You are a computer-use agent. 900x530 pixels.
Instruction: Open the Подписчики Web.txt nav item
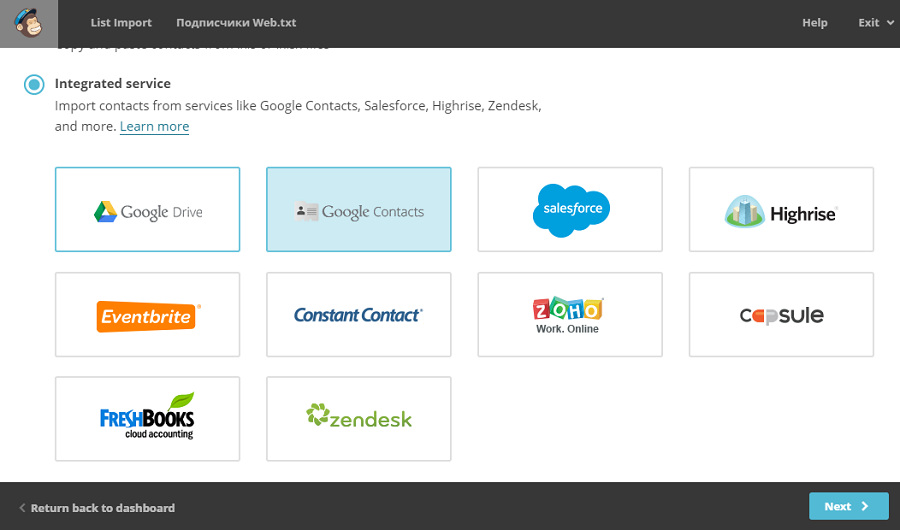point(236,23)
